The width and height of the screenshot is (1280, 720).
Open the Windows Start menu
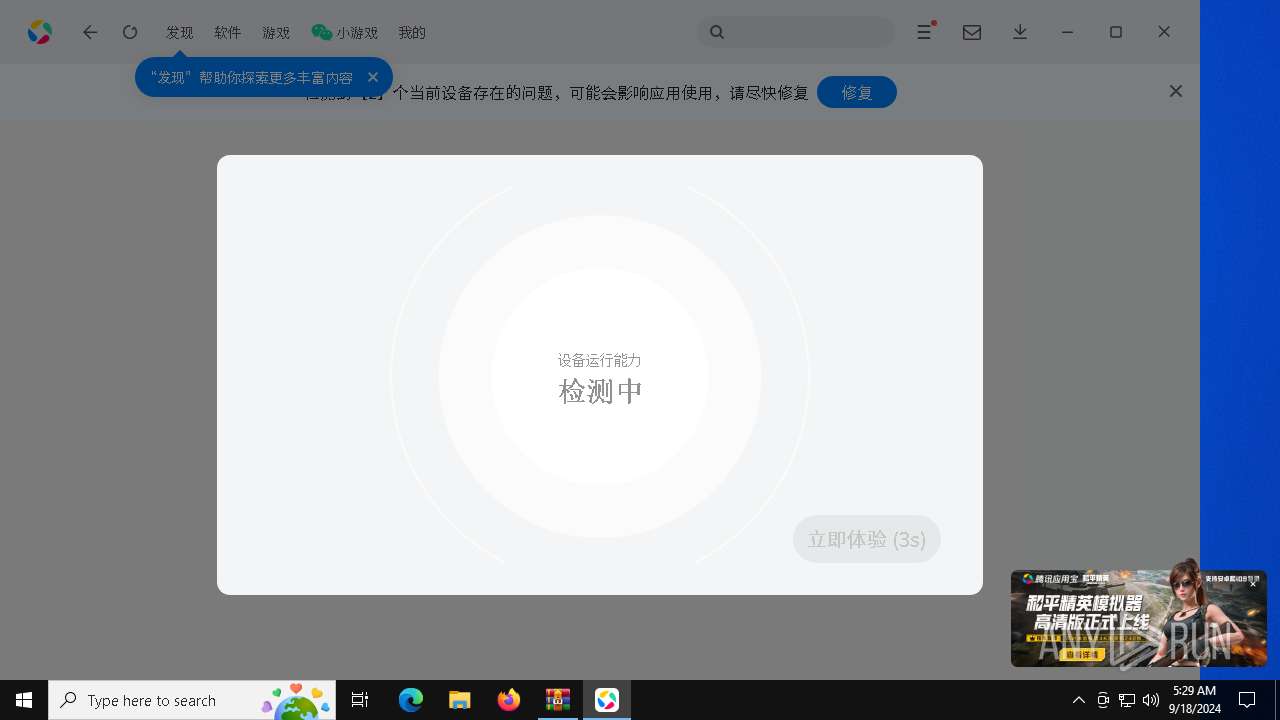pos(24,700)
